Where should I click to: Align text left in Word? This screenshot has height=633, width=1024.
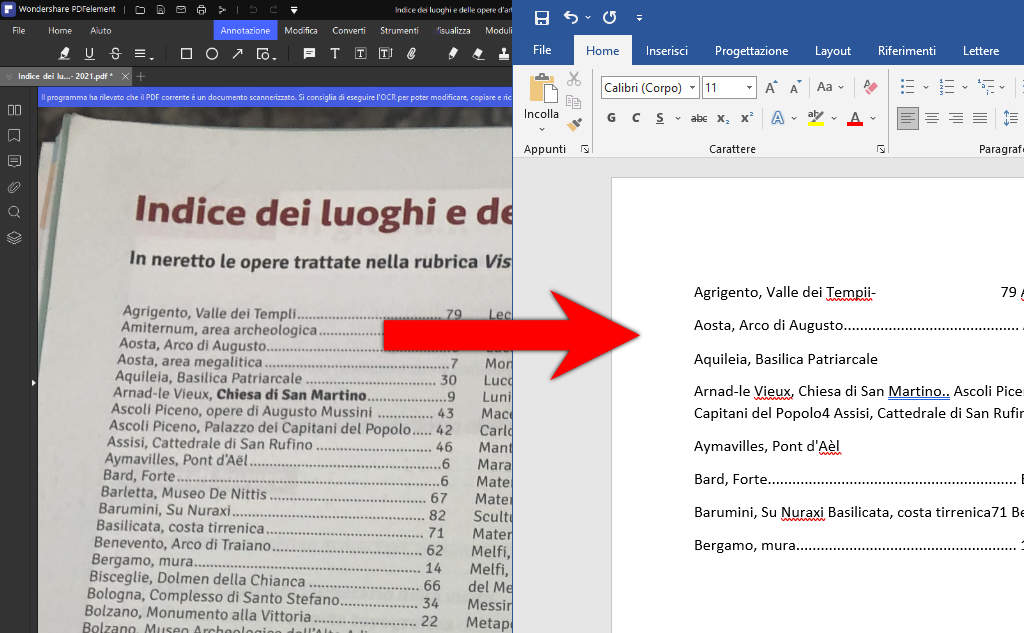(x=908, y=118)
